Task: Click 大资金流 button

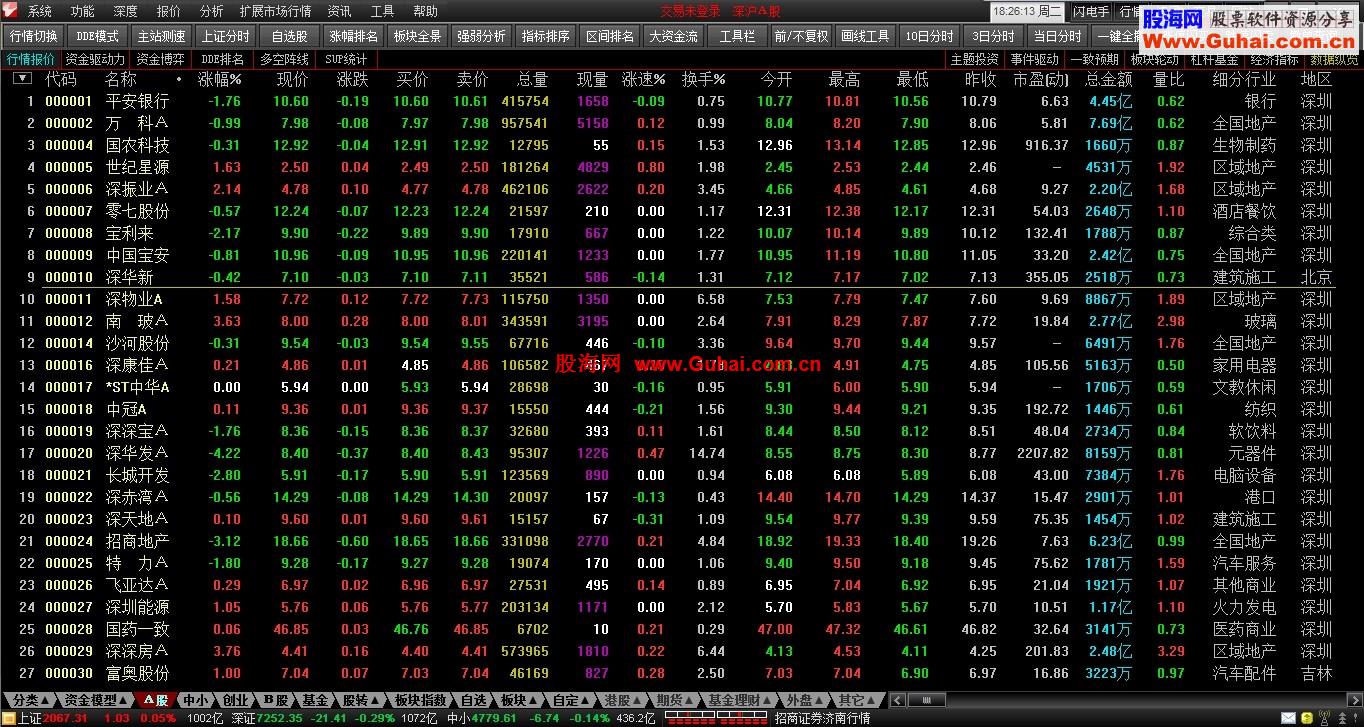Action: (673, 36)
